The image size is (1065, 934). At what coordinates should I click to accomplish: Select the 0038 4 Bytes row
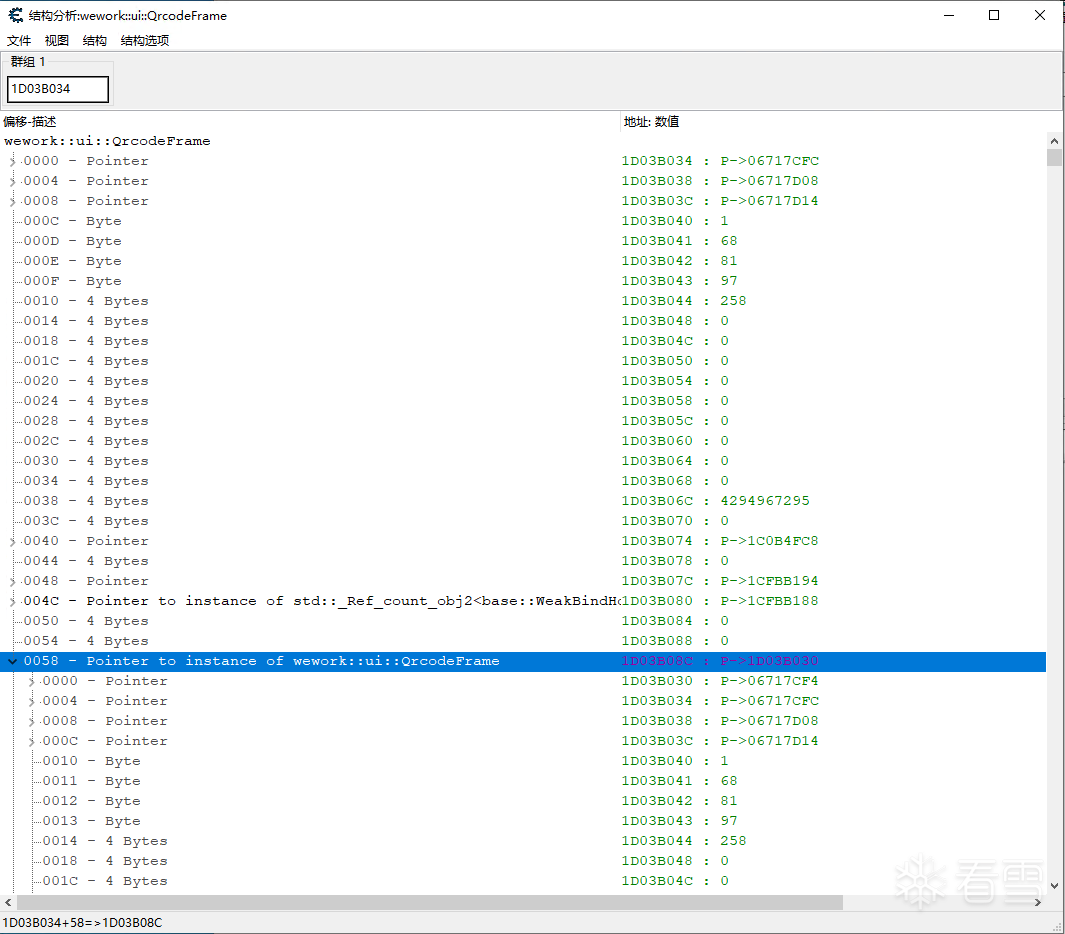[523, 501]
